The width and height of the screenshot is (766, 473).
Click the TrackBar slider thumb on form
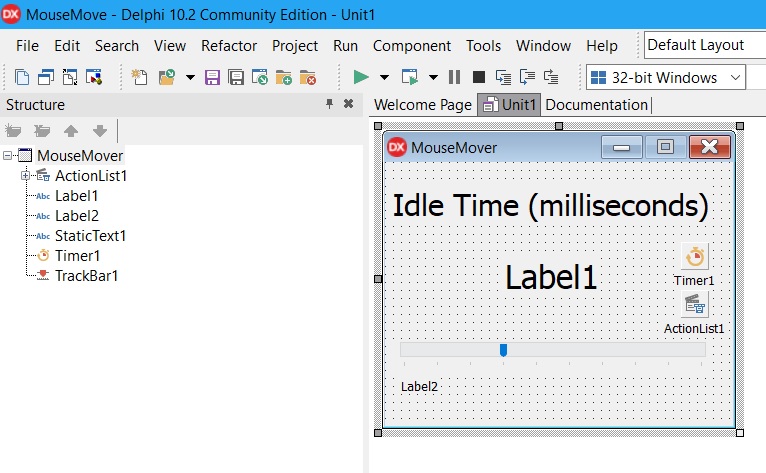[x=503, y=350]
